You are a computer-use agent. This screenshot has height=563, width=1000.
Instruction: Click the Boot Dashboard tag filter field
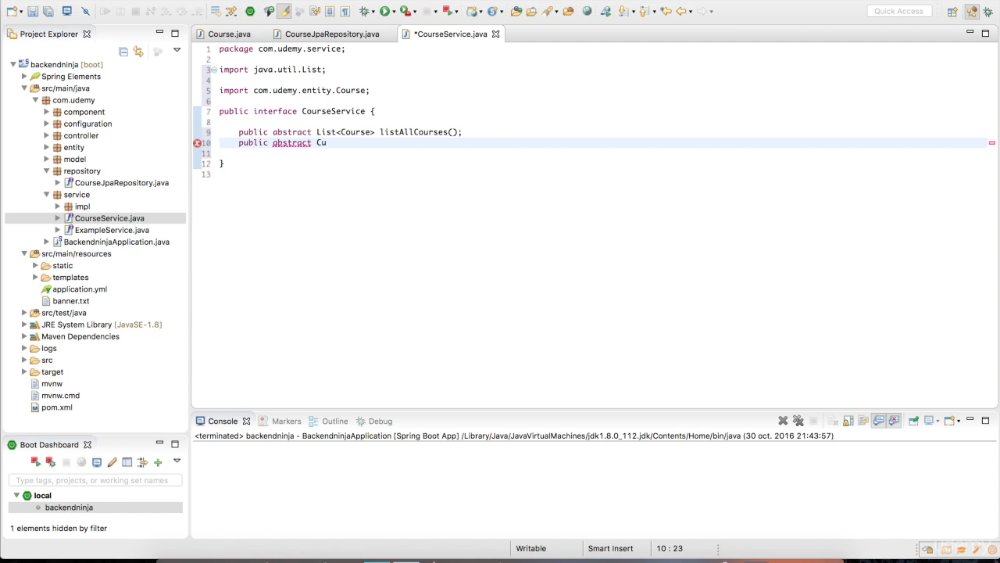[x=95, y=480]
